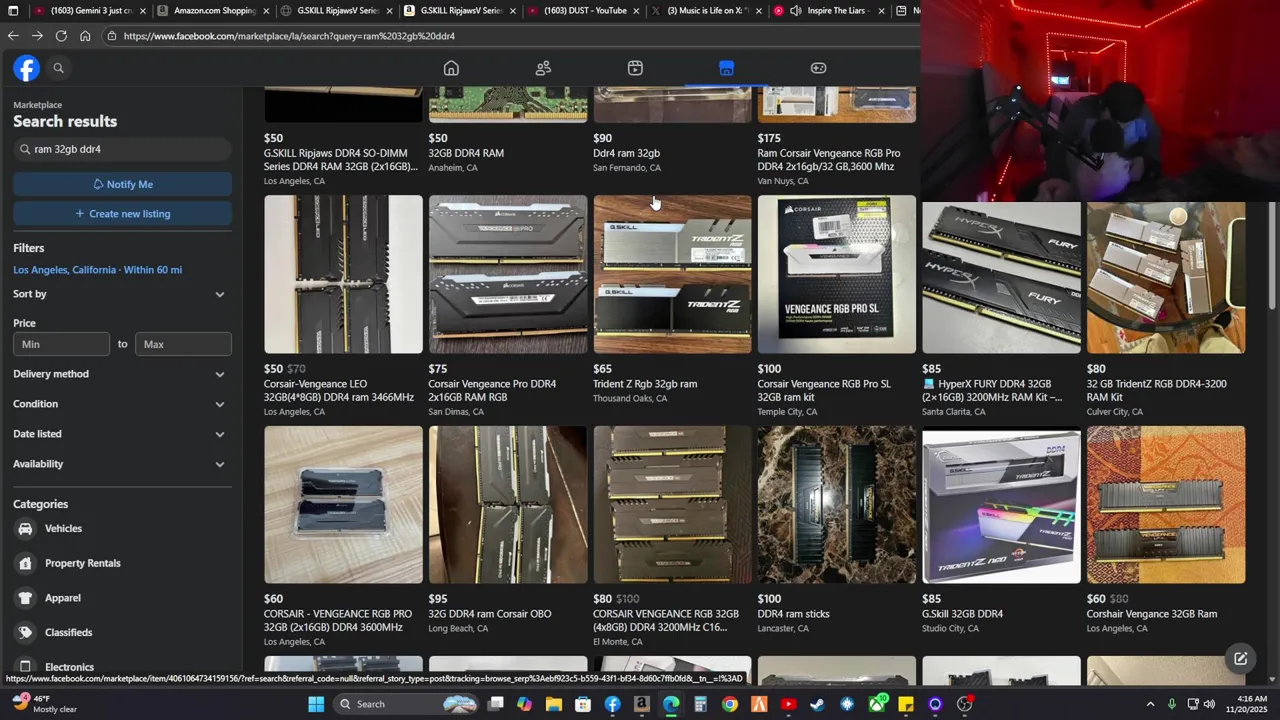This screenshot has width=1280, height=720.
Task: Switch to the DUST - YouTube tab
Action: pos(585,11)
